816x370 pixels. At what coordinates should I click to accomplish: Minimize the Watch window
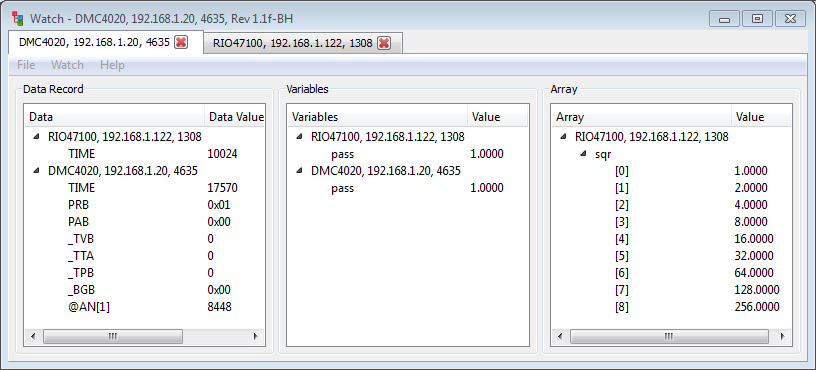click(x=724, y=19)
